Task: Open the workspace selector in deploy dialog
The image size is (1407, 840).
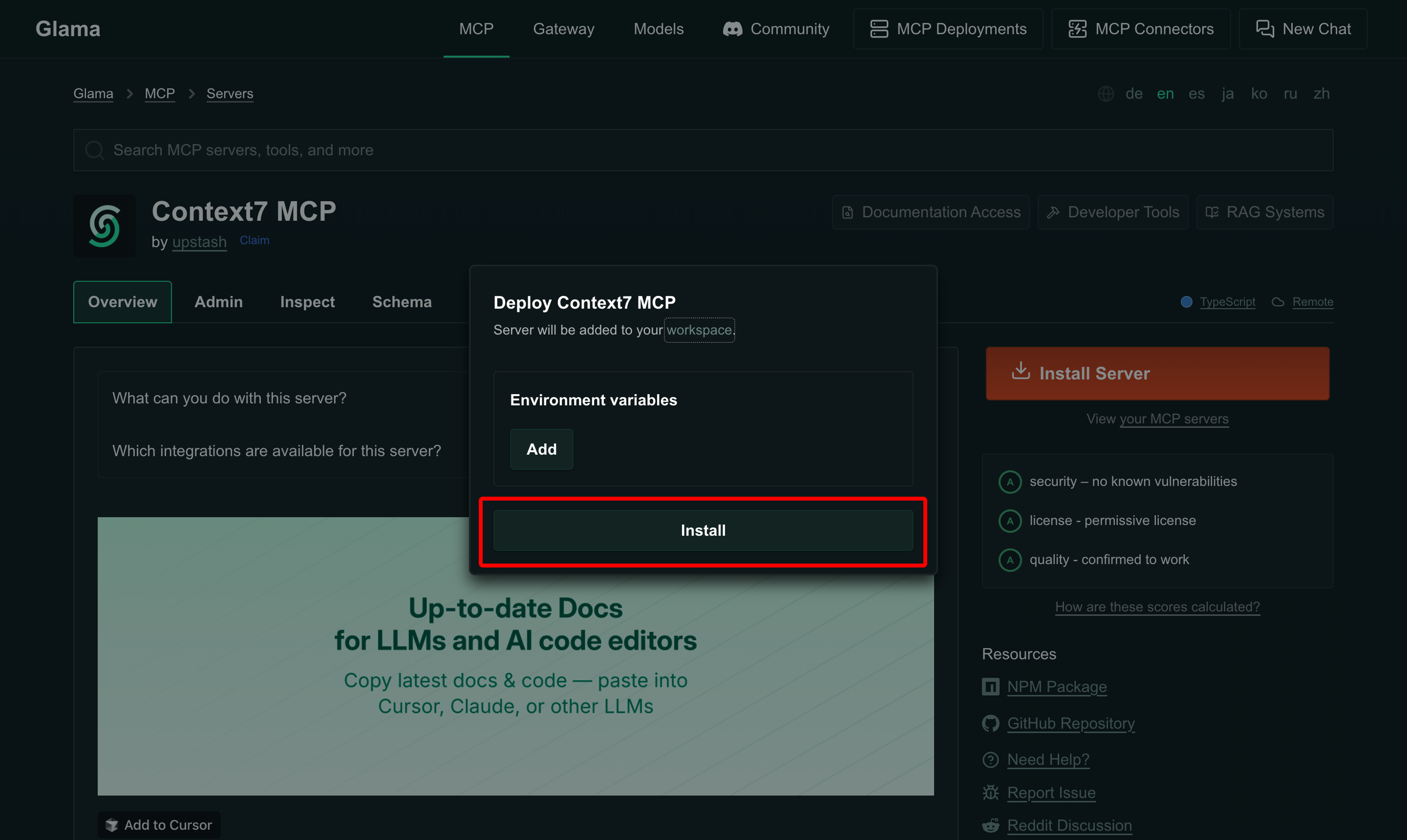Action: tap(699, 330)
